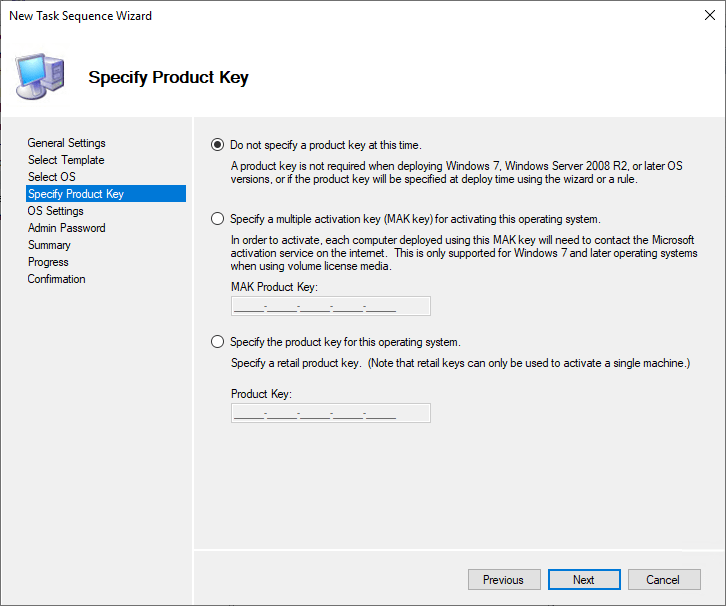Click the wizard computer icon in header
The width and height of the screenshot is (726, 606).
pos(40,75)
